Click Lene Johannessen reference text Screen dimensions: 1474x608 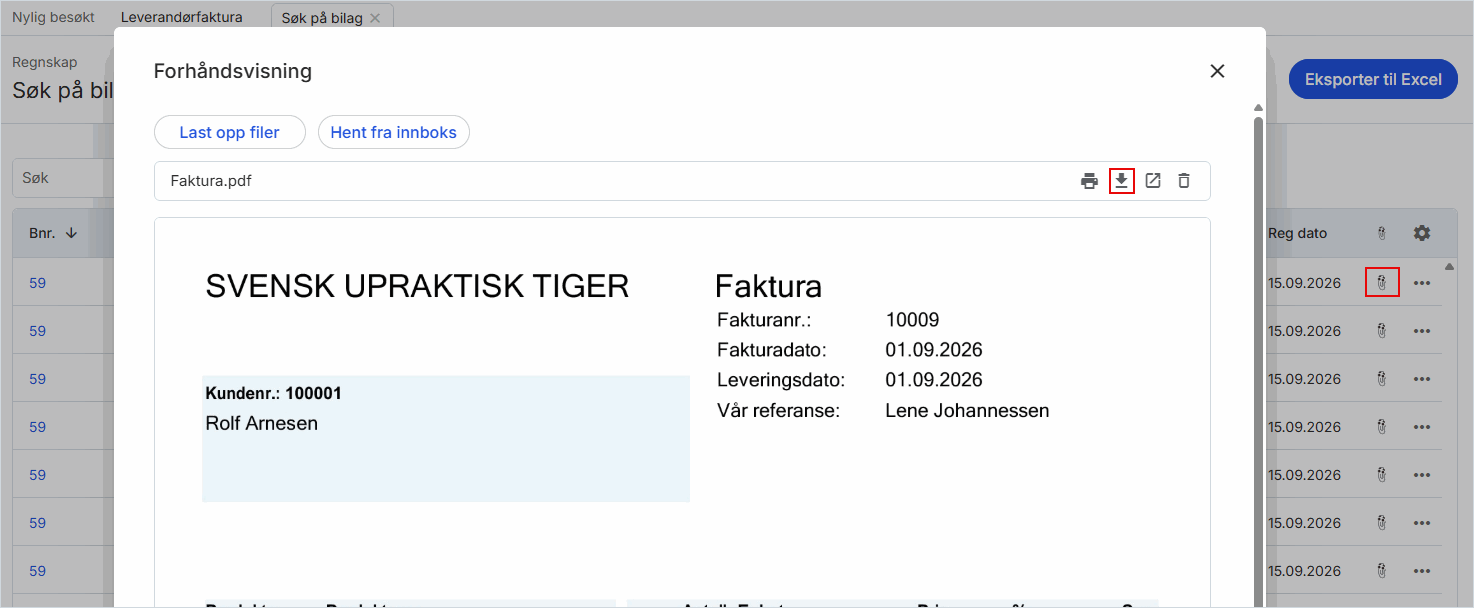click(x=967, y=410)
